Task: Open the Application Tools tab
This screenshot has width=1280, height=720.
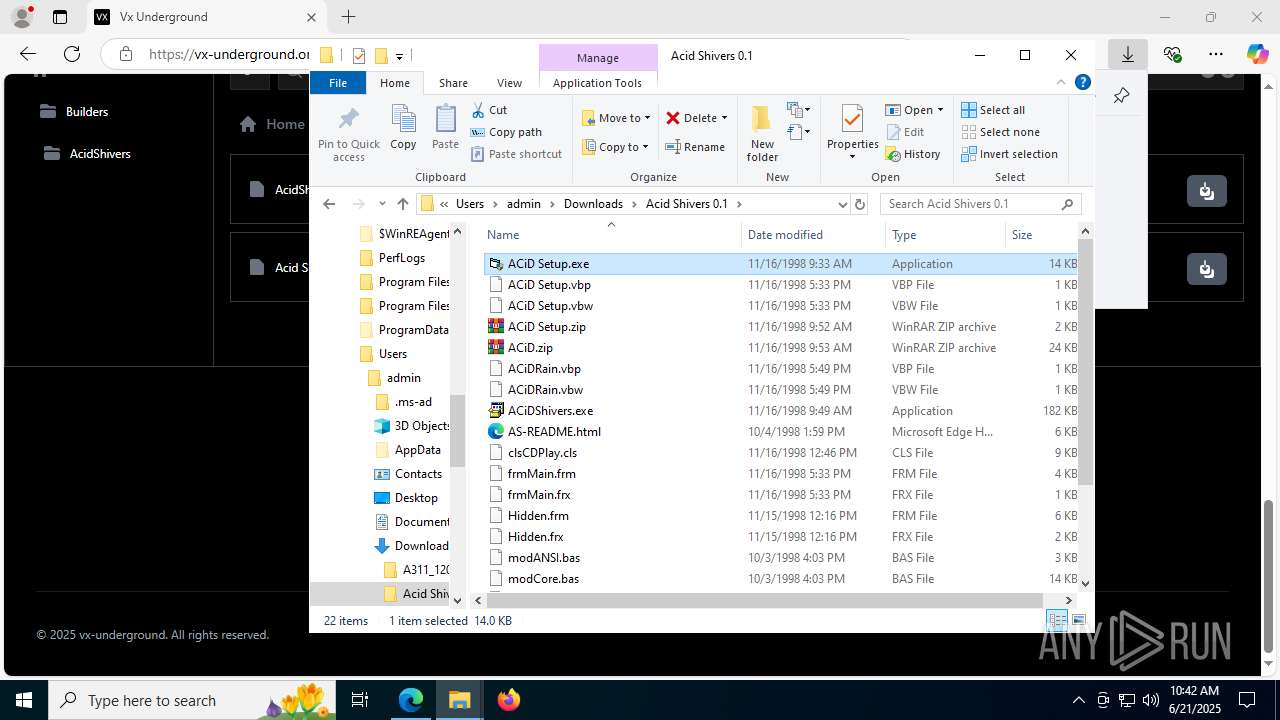Action: 597,83
